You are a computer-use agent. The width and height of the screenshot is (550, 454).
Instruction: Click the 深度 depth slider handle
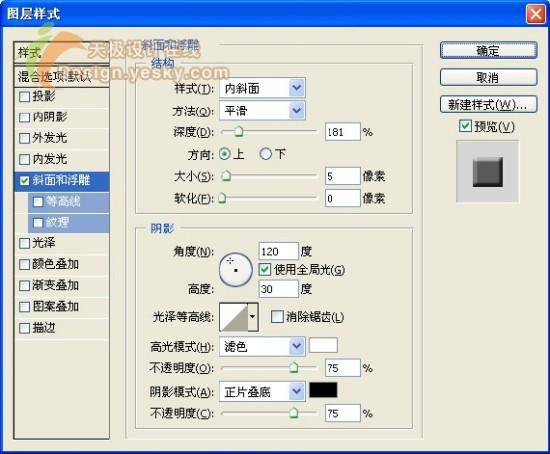click(x=239, y=132)
